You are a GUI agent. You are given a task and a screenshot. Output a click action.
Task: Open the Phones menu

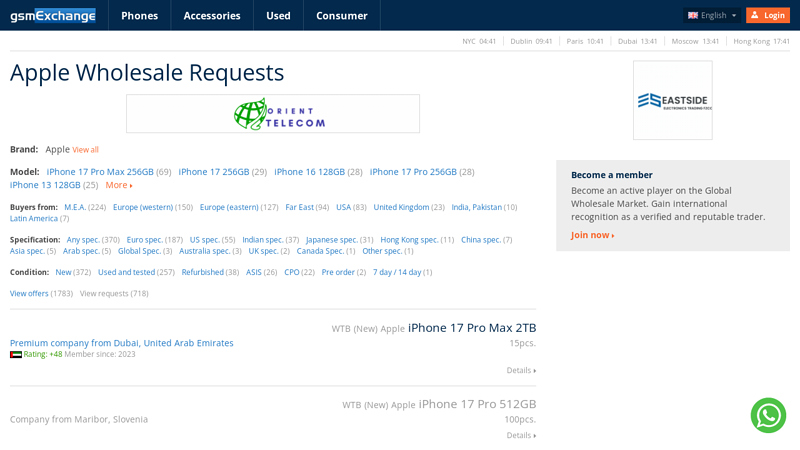[139, 15]
